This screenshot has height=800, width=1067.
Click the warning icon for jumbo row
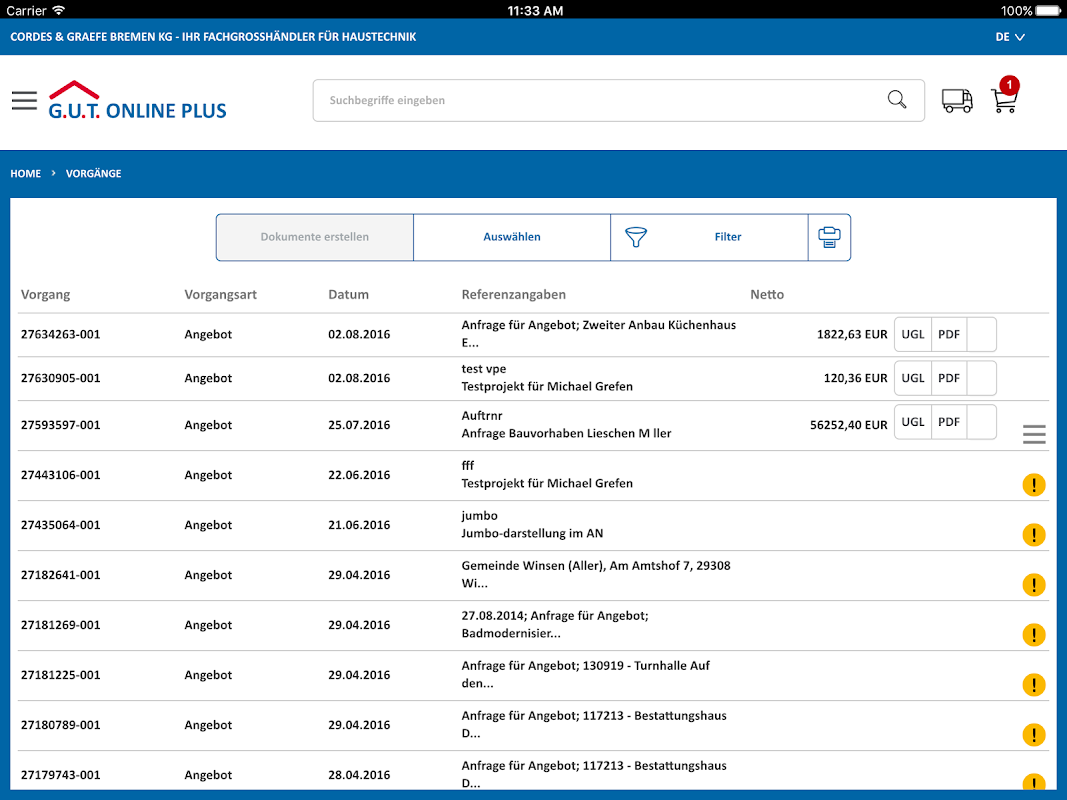click(1034, 535)
